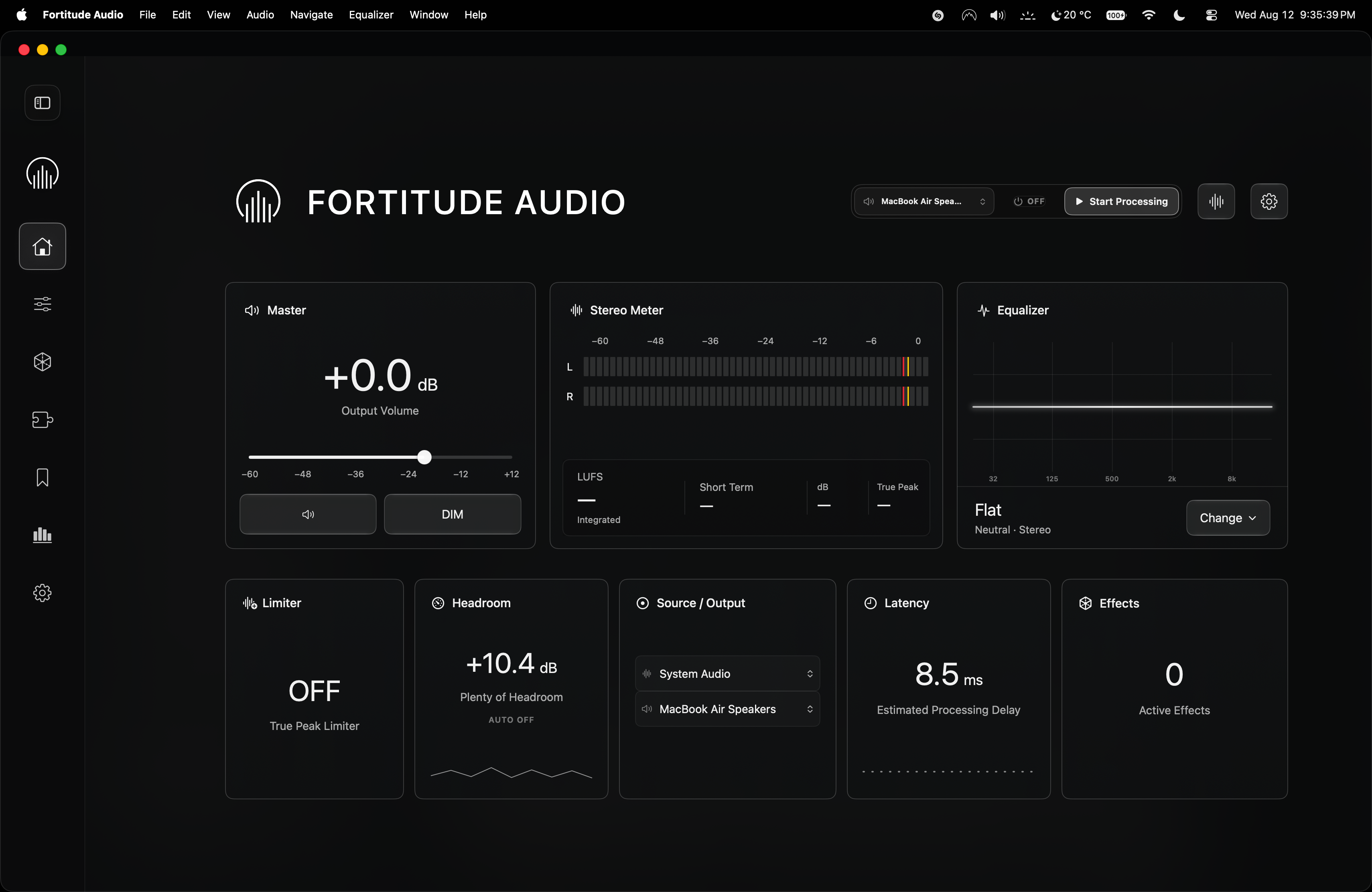Click the Latency clock icon
This screenshot has width=1372, height=892.
[870, 603]
